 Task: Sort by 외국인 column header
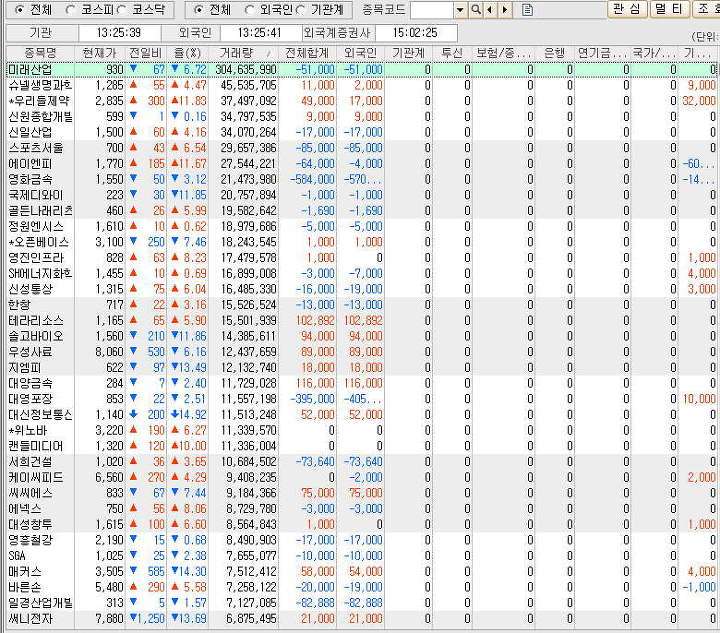pyautogui.click(x=360, y=53)
